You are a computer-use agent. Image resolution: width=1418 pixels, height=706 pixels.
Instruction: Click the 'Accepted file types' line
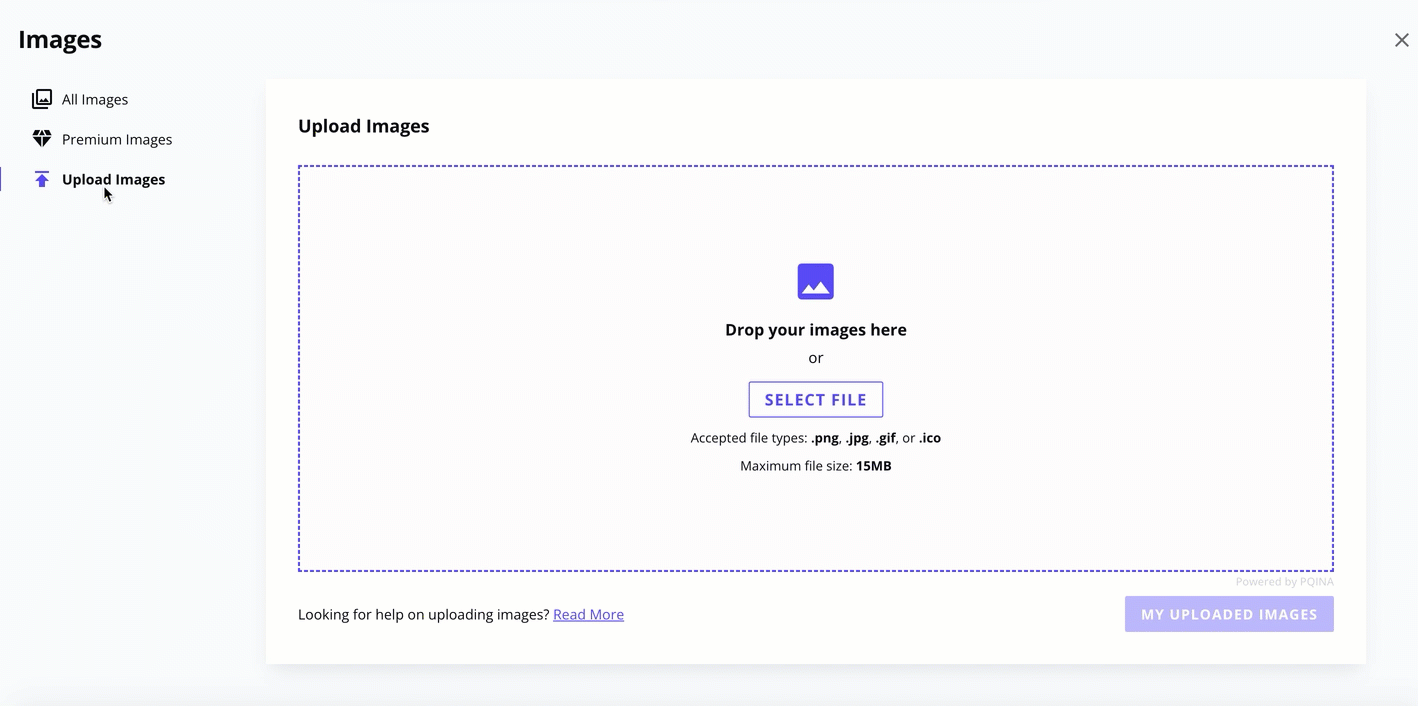coord(816,438)
